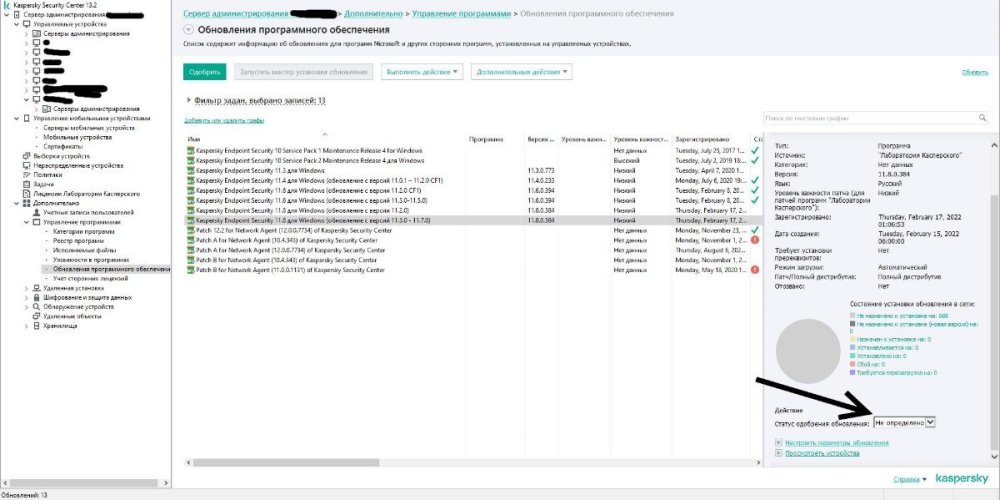This screenshot has width=1000, height=500.
Task: Click the Хранилища storage icon
Action: click(36, 326)
